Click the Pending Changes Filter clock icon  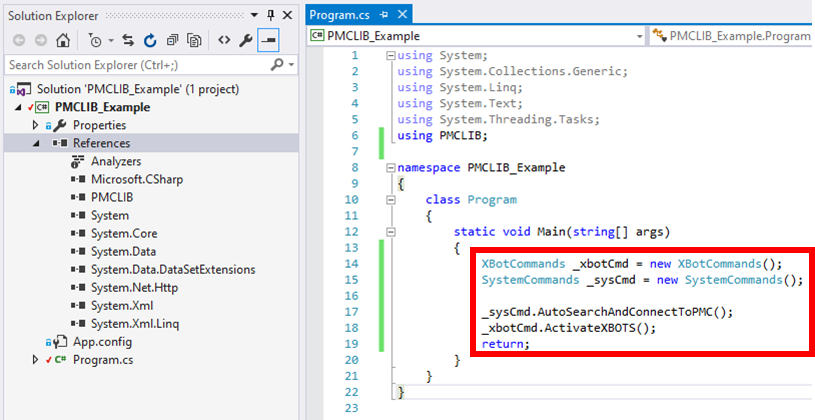pyautogui.click(x=93, y=41)
